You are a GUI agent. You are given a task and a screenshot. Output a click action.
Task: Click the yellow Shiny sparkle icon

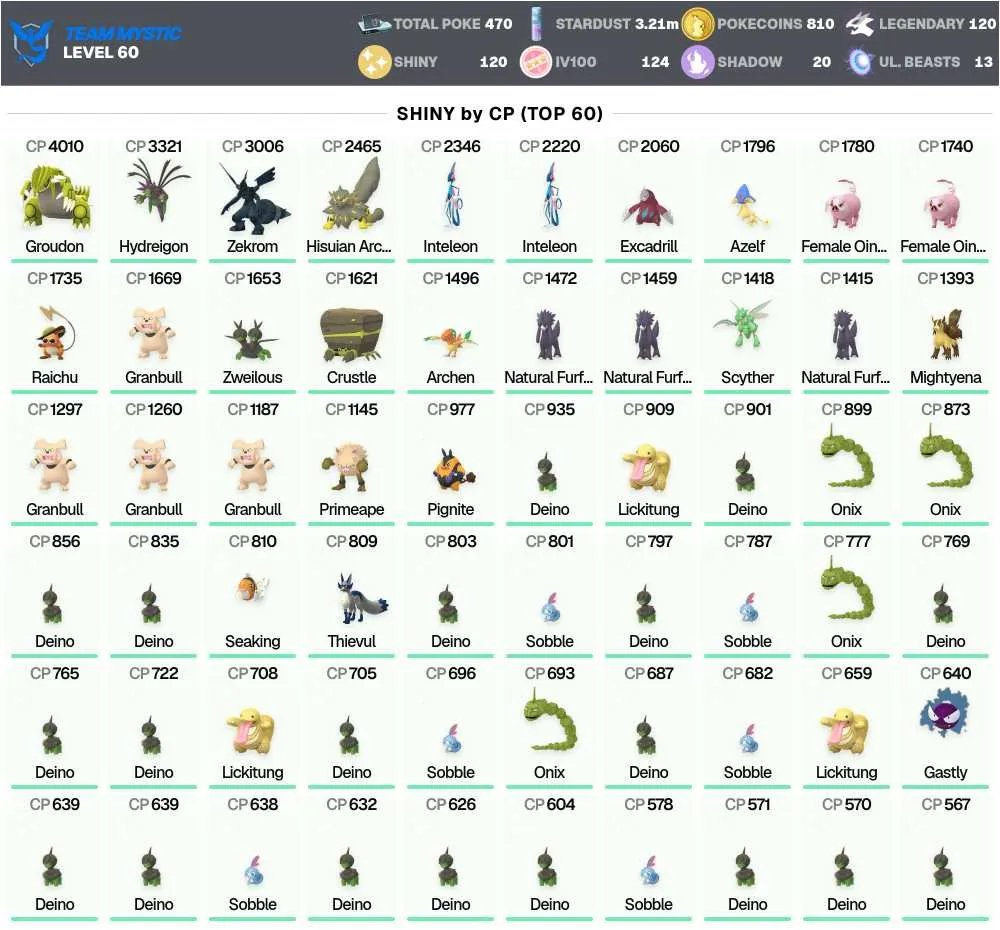coord(374,62)
